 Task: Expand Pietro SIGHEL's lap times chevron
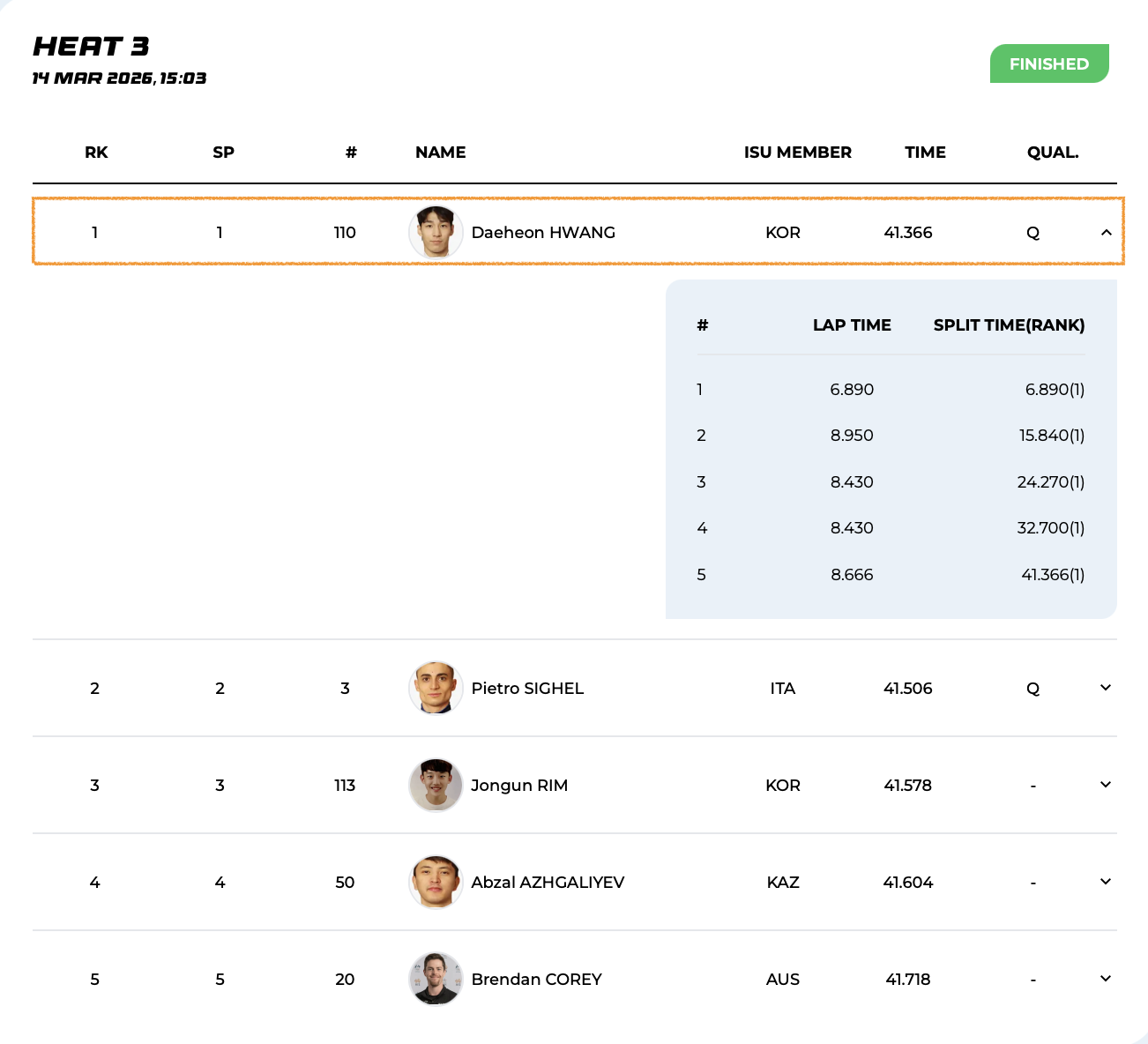point(1106,688)
